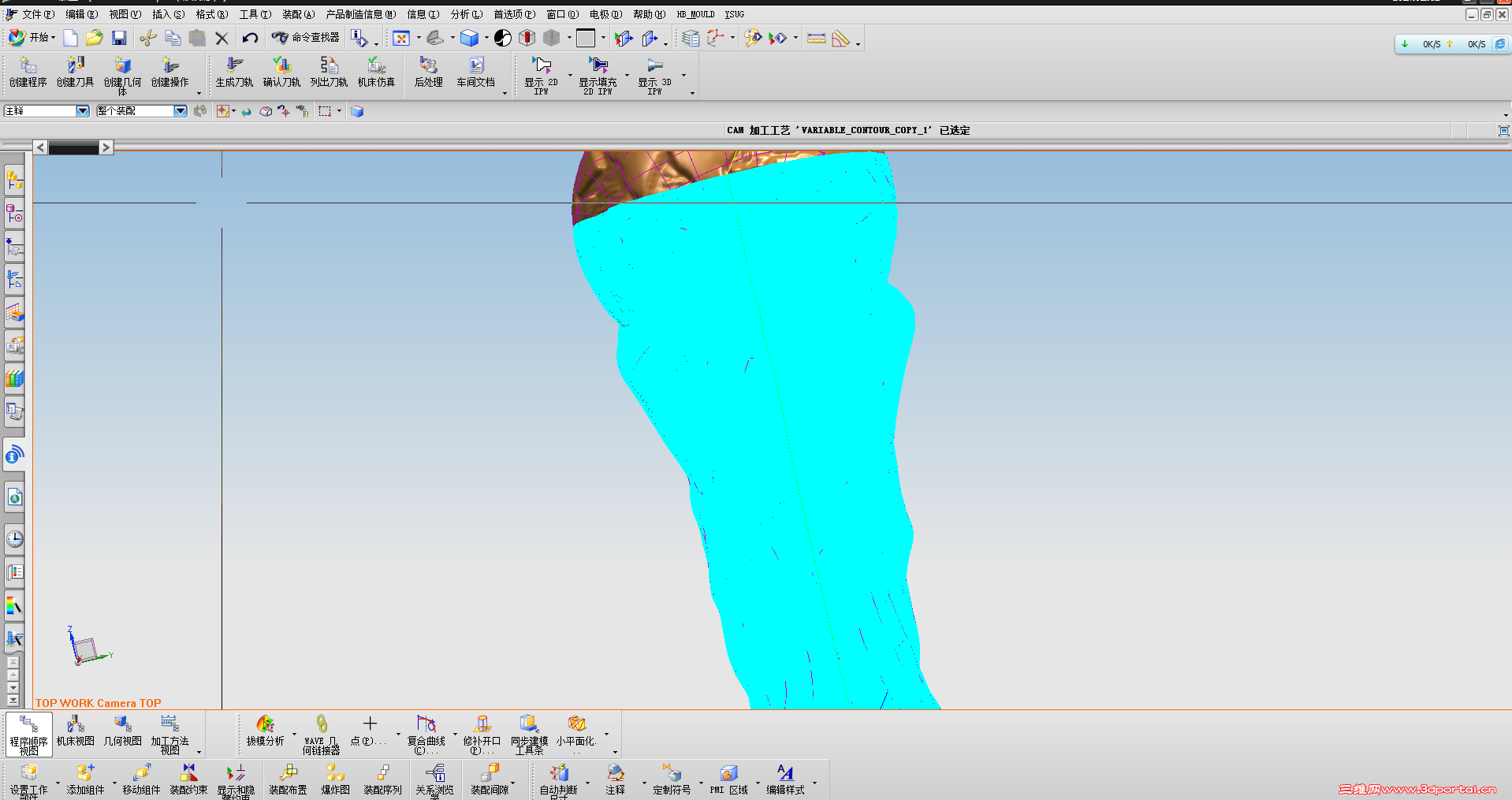Open the Start (开始) dropdown
This screenshot has height=800, width=1512.
32,38
